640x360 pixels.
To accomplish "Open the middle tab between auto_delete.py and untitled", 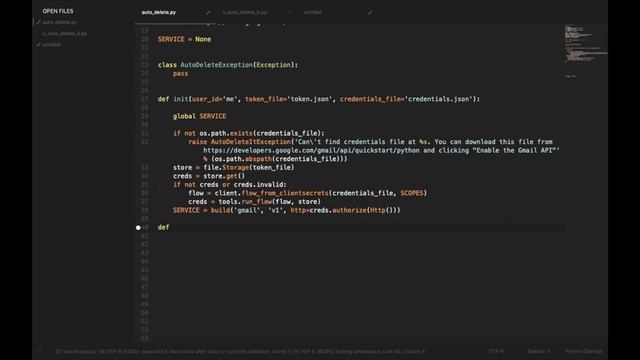I will (x=244, y=12).
